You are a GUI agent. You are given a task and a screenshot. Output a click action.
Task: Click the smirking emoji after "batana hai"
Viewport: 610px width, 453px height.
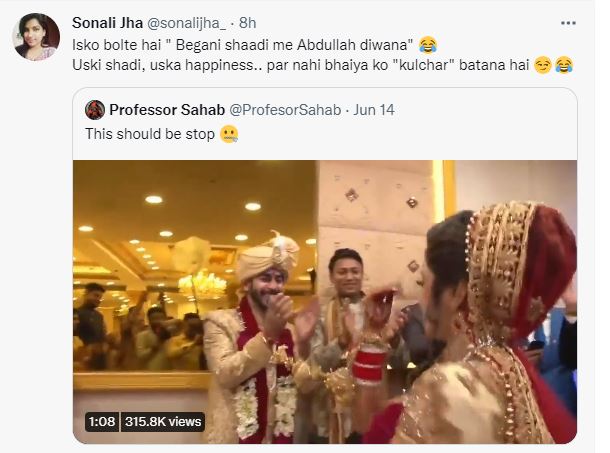(542, 65)
